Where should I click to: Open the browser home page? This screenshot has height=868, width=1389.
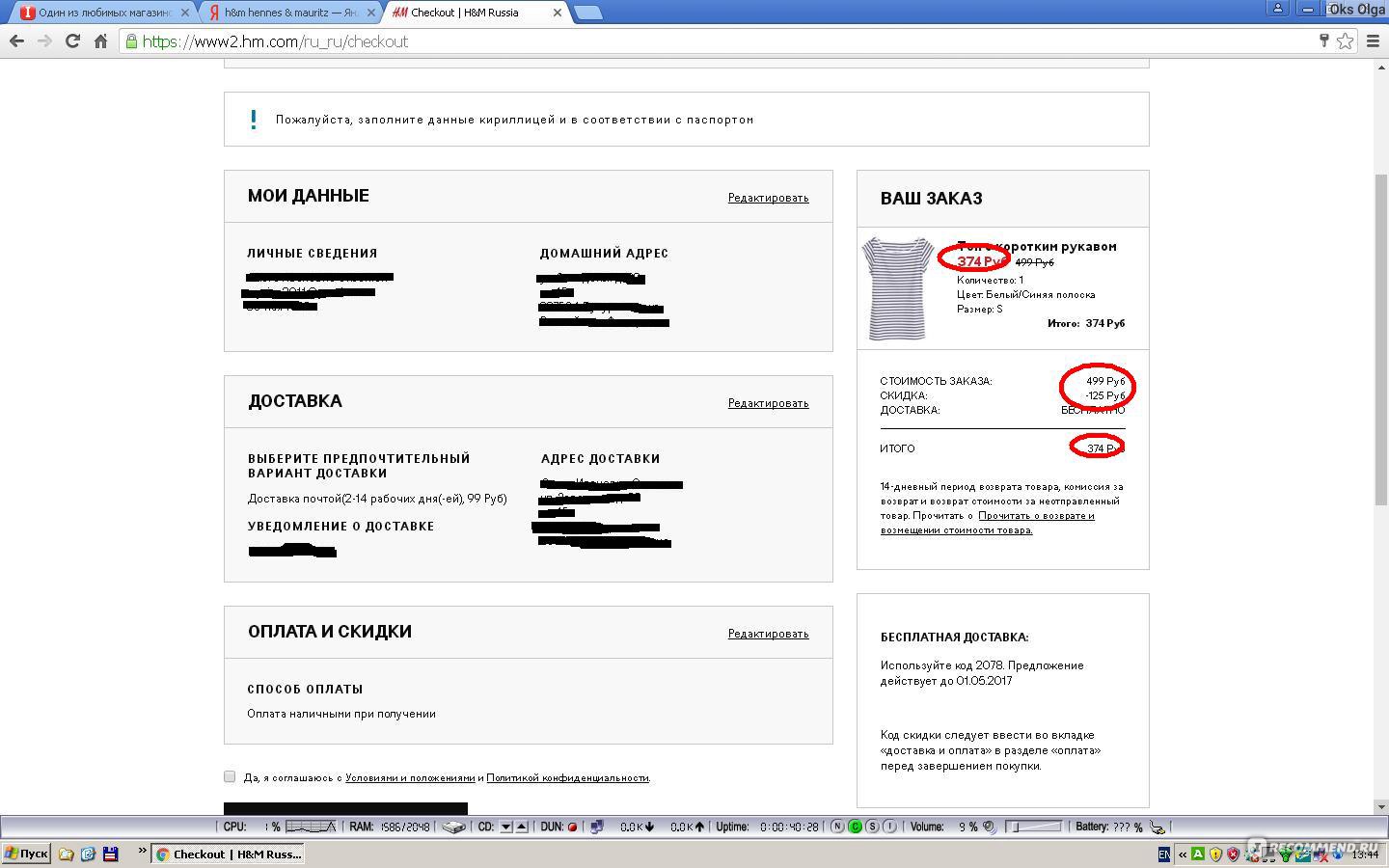click(x=100, y=41)
